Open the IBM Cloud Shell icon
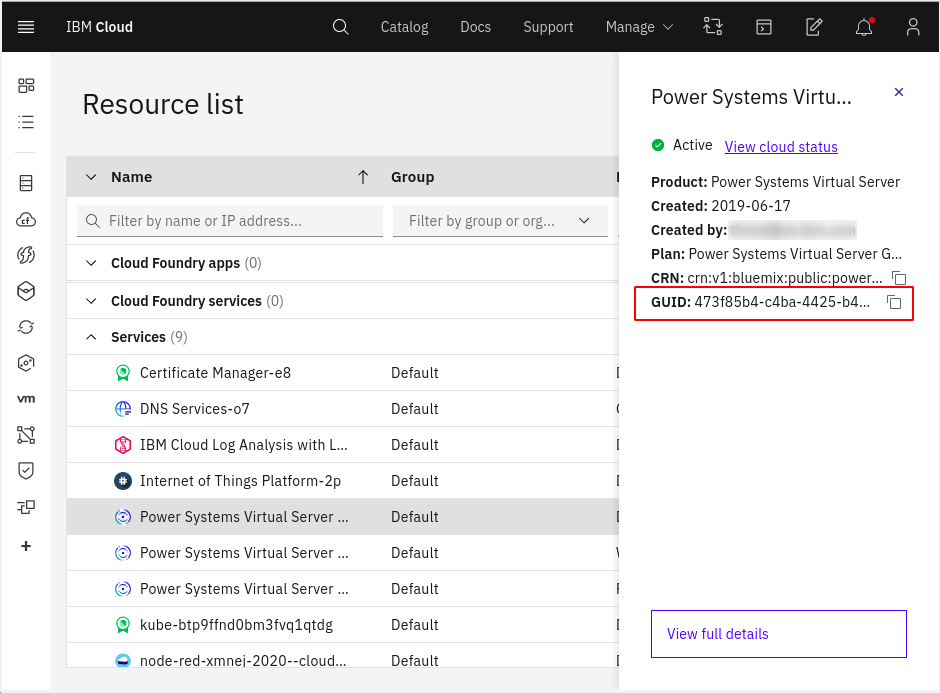The image size is (940, 693). (x=763, y=27)
